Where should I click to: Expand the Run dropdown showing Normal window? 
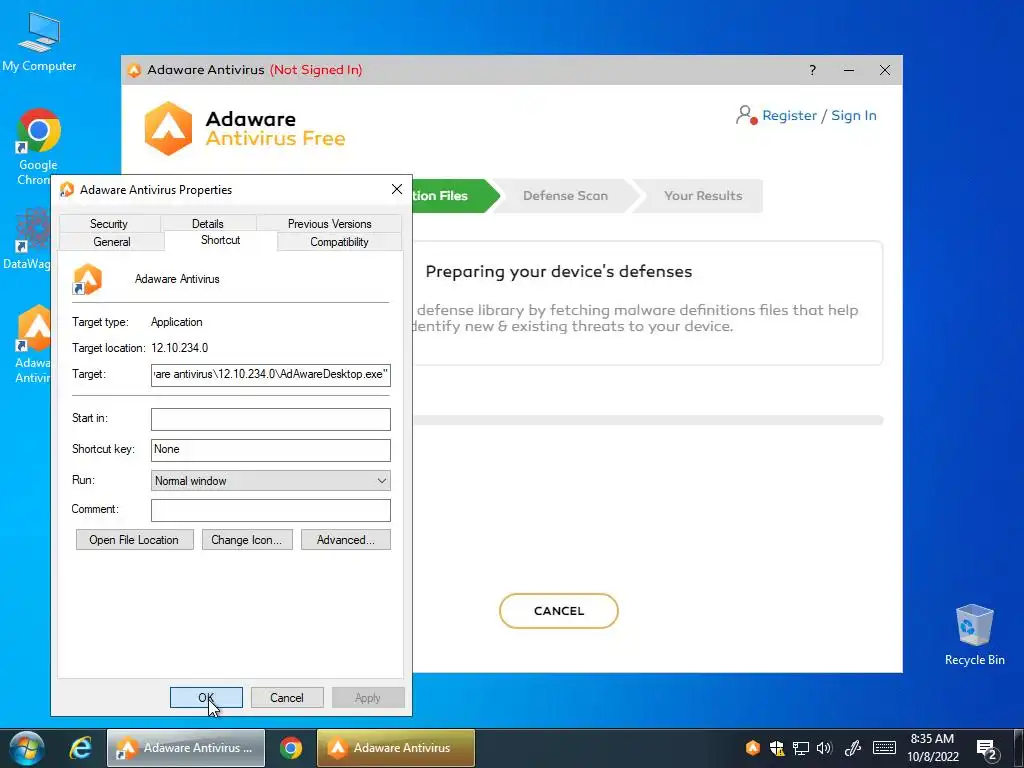[x=270, y=481]
